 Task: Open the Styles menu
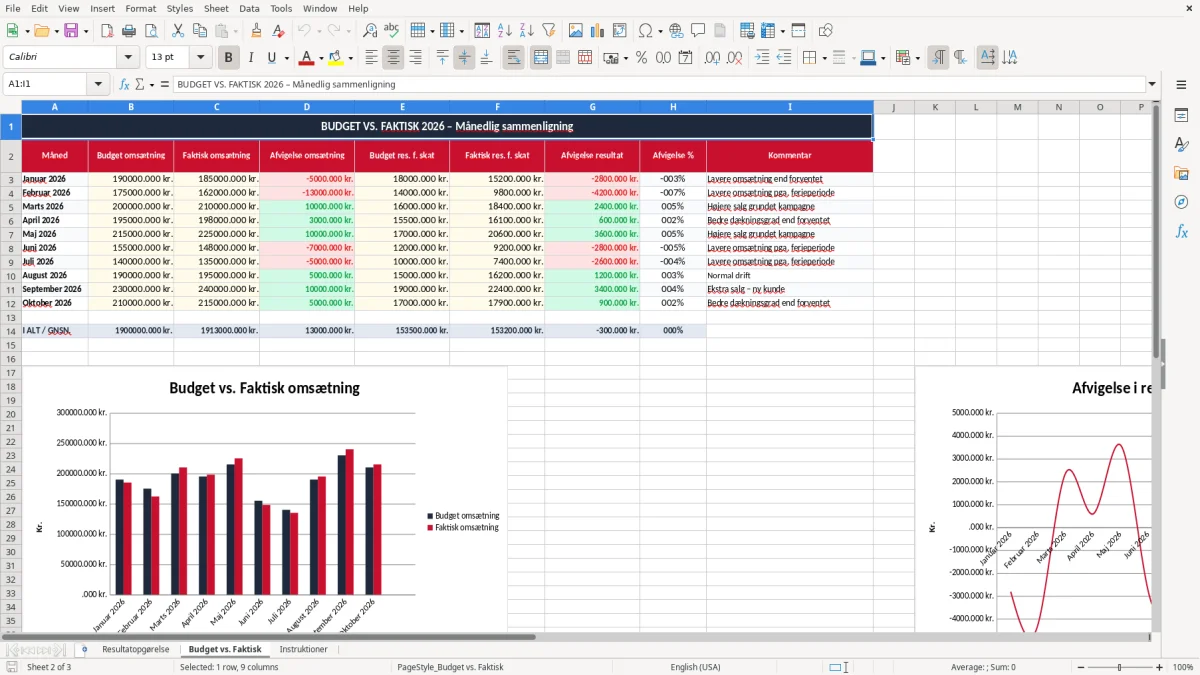click(x=180, y=8)
